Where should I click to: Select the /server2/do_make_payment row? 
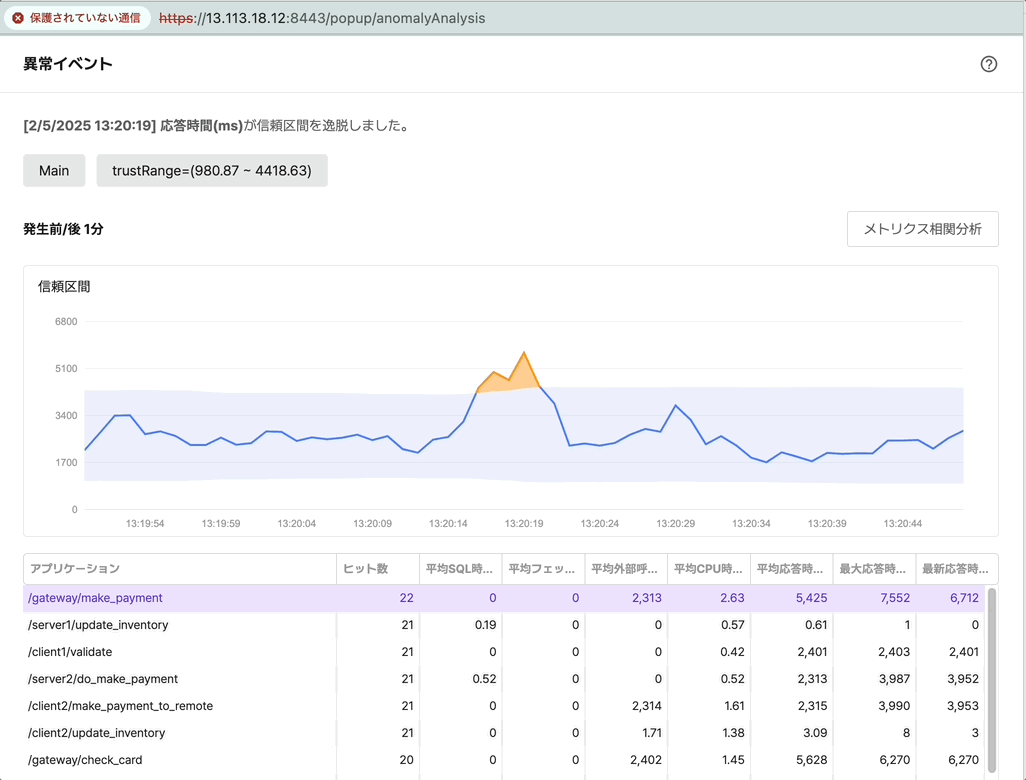(x=103, y=679)
